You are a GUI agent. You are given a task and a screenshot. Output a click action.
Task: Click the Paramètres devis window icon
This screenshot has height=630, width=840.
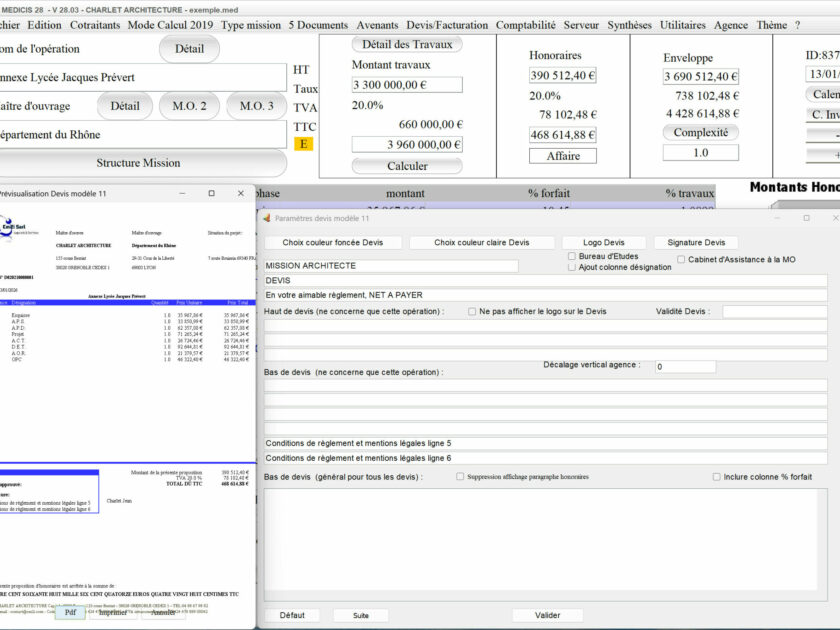267,218
